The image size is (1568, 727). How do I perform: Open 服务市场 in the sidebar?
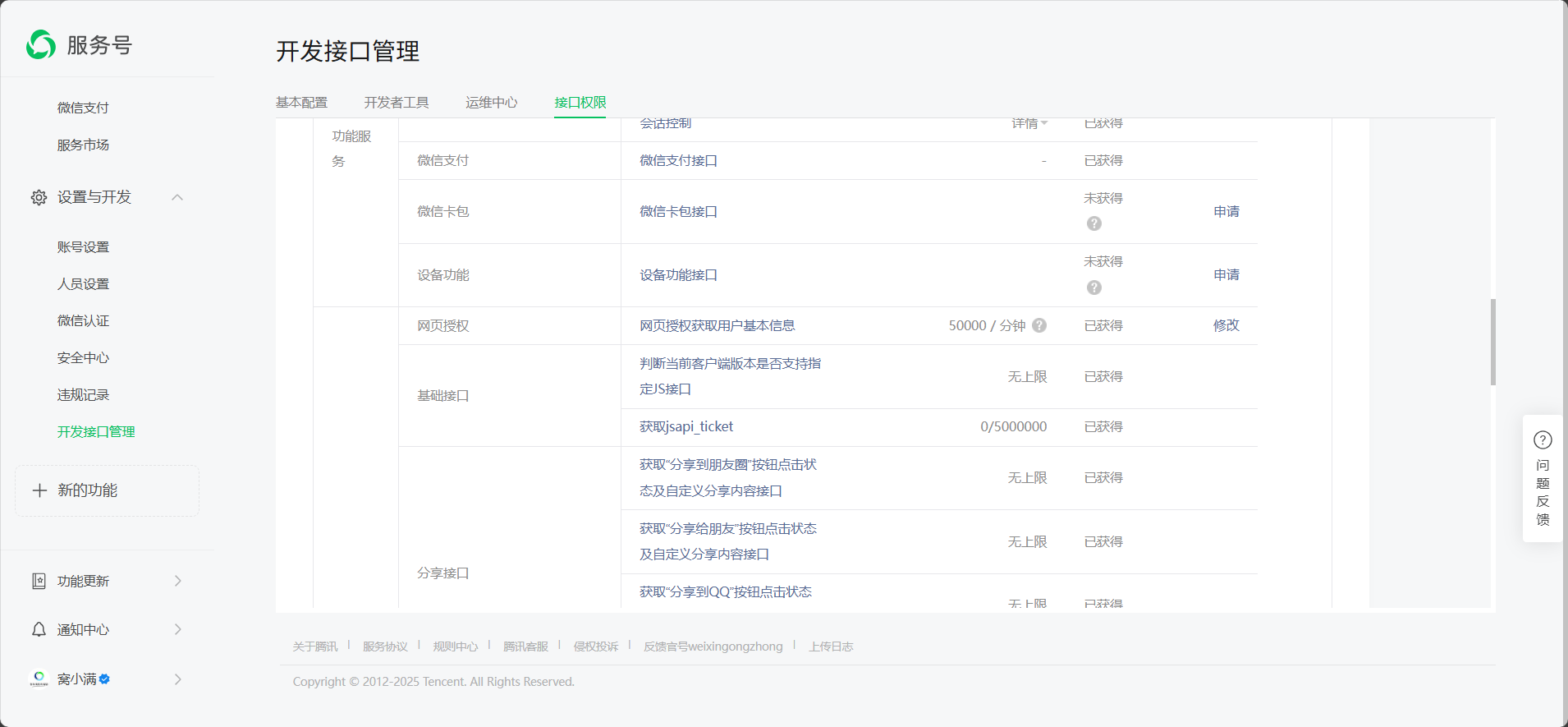tap(83, 145)
